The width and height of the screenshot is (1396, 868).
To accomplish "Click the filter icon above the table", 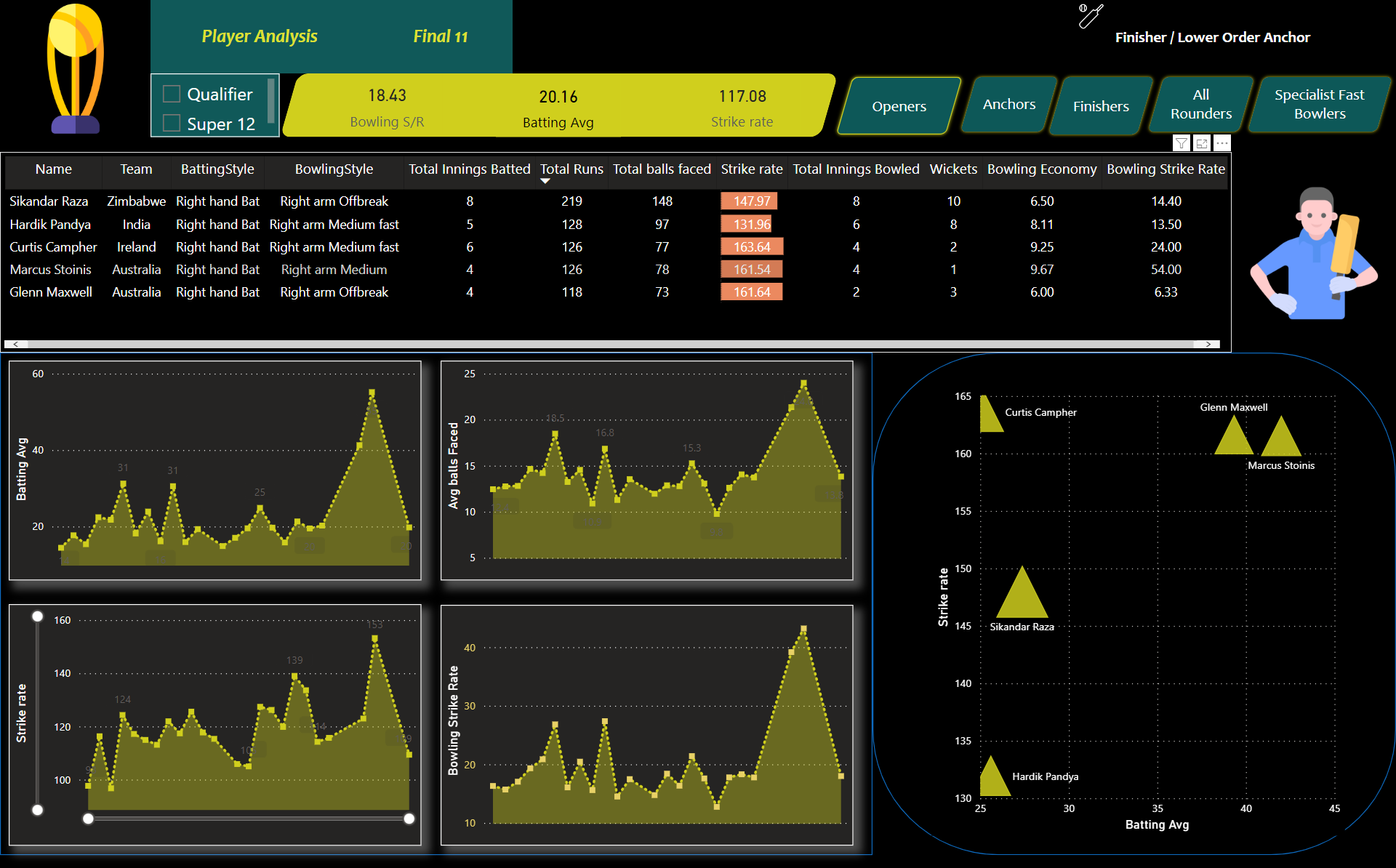I will click(x=1182, y=143).
